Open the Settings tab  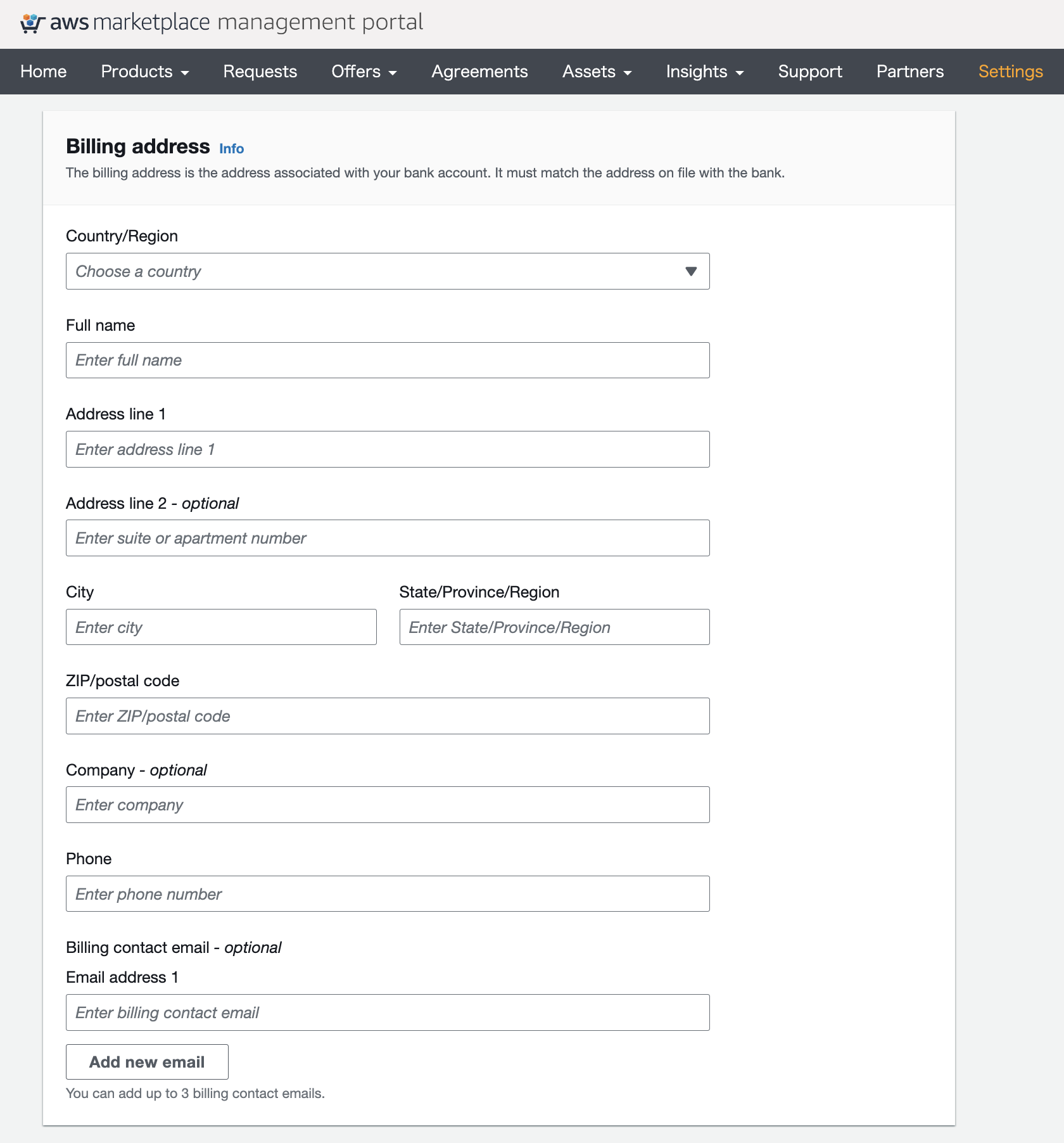click(x=1011, y=72)
